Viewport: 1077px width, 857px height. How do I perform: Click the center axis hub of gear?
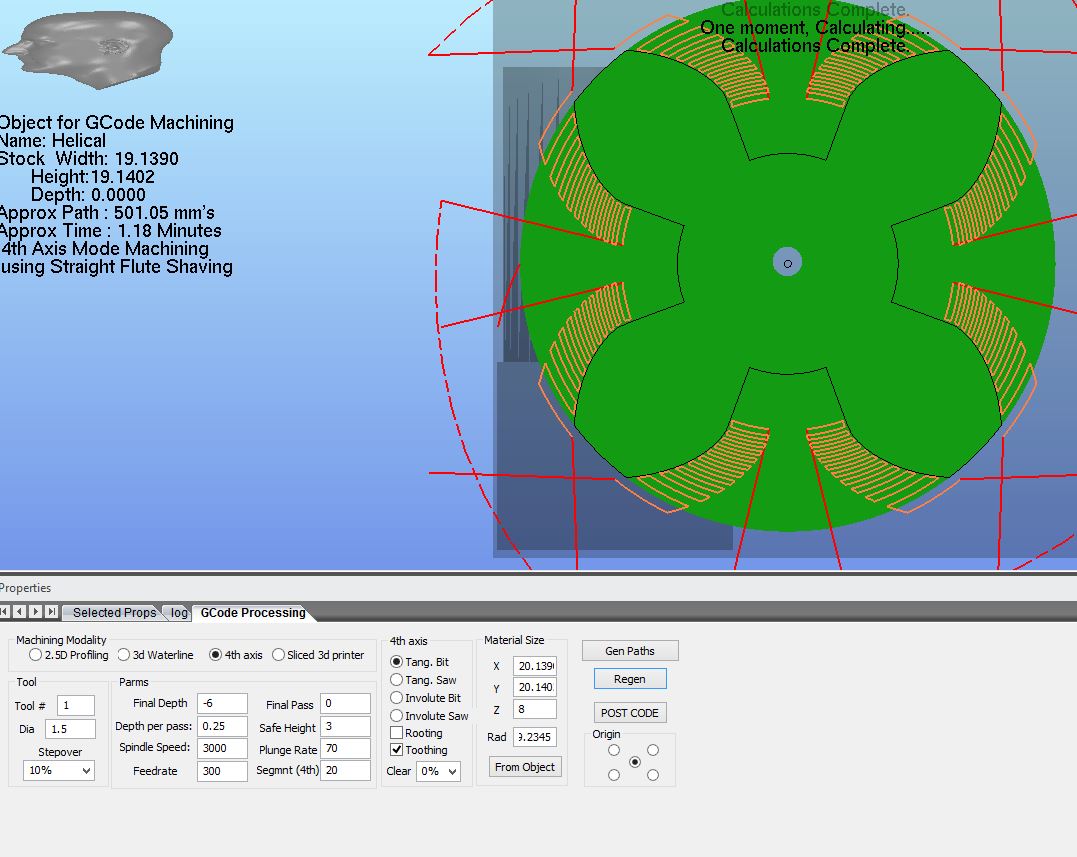pos(788,263)
